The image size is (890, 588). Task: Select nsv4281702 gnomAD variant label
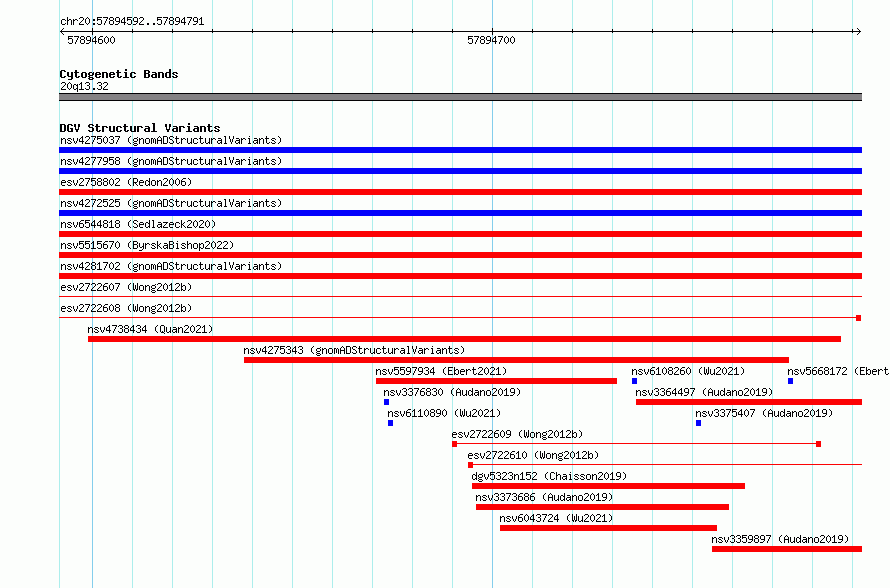[x=171, y=266]
